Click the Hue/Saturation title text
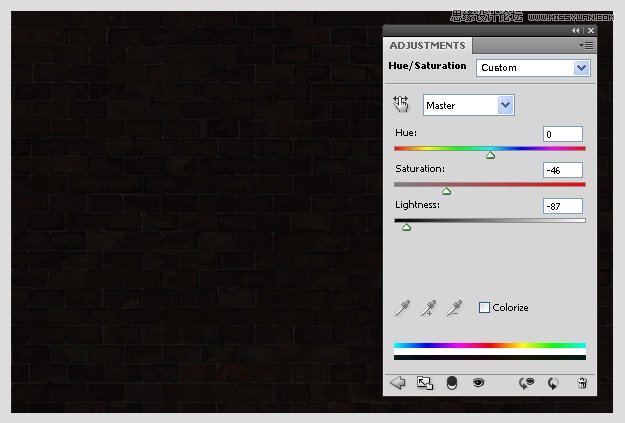Viewport: 625px width, 423px height. (x=427, y=65)
